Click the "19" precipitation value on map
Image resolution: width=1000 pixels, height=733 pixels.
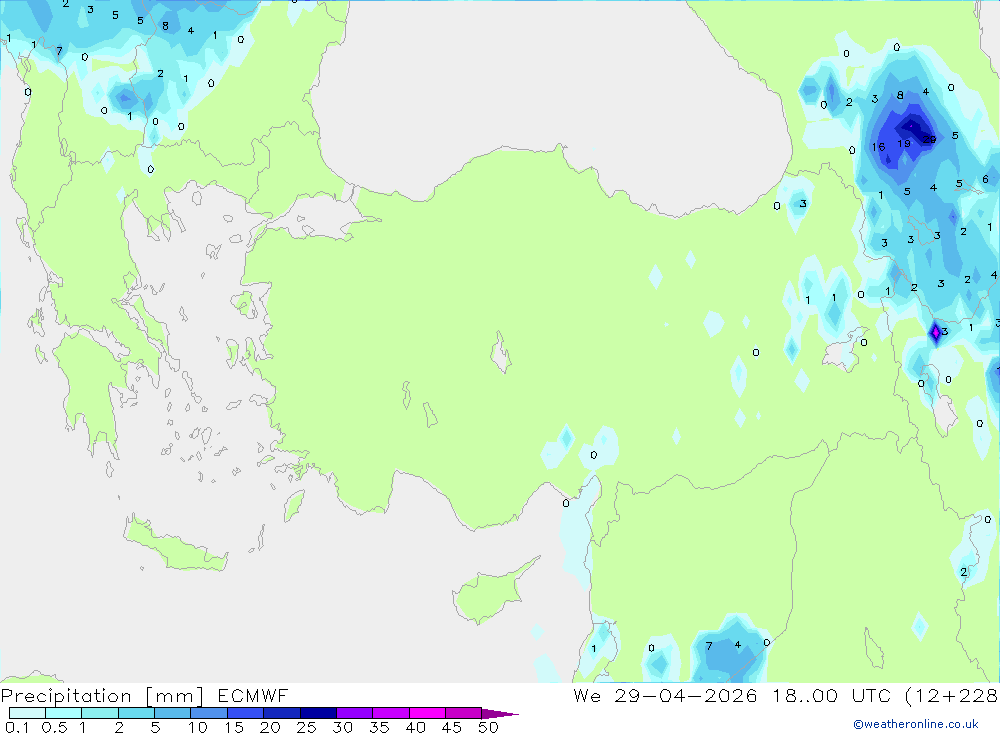point(904,144)
